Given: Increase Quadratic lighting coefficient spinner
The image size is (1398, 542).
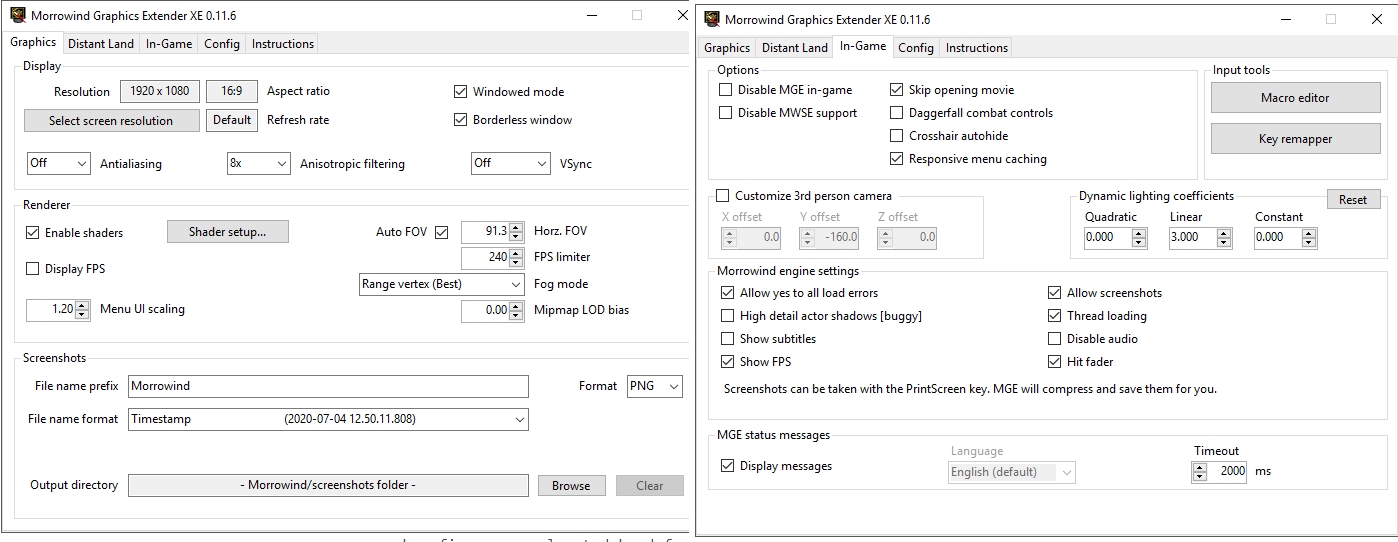Looking at the screenshot, I should point(1138,233).
